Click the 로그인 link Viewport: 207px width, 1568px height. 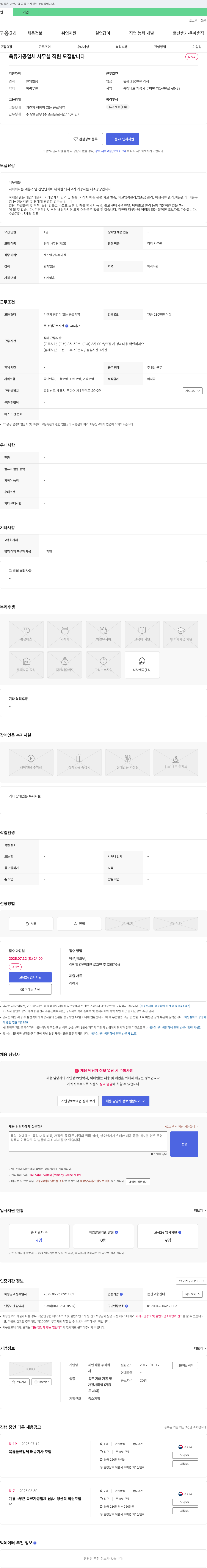tap(193, 21)
